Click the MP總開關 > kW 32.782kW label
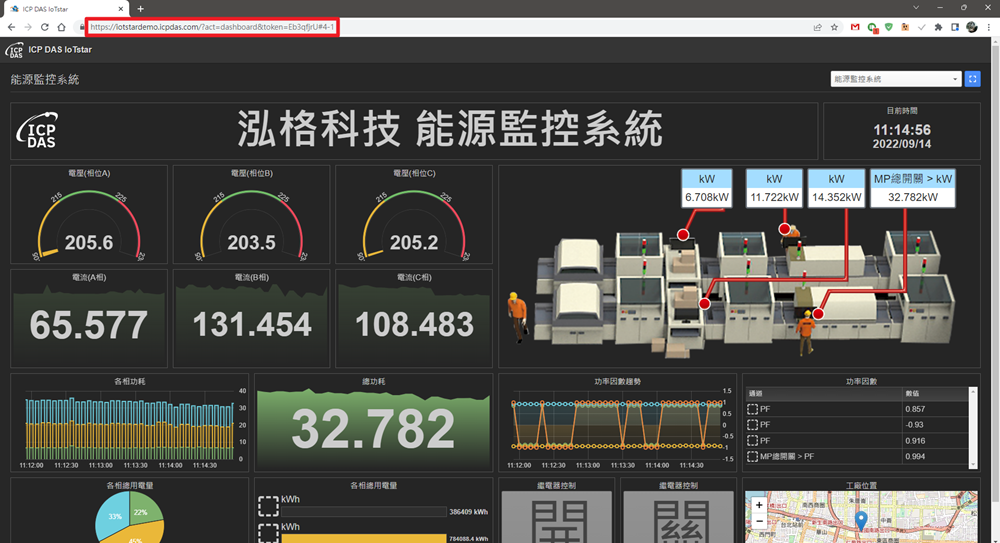1000x543 pixels. pyautogui.click(x=913, y=188)
